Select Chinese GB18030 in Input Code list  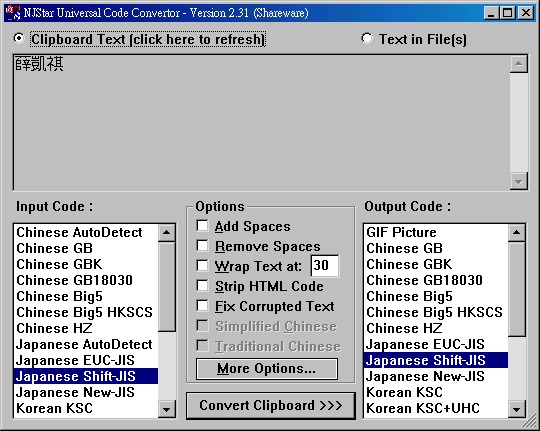point(86,280)
